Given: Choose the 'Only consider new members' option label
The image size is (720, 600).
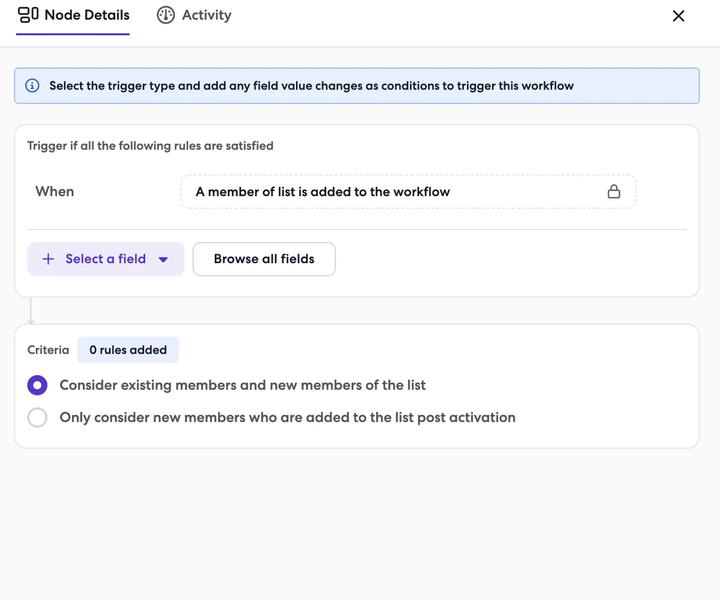Looking at the screenshot, I should 287,417.
